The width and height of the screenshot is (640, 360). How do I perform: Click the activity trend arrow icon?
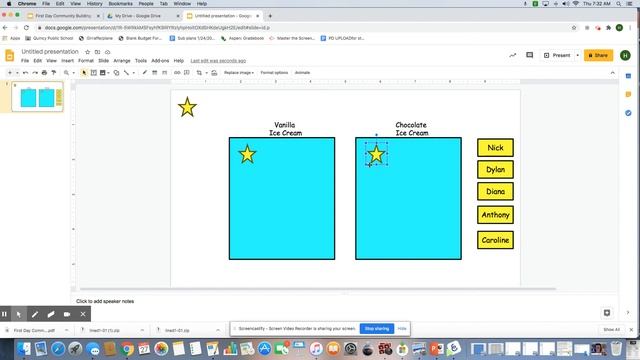click(513, 55)
